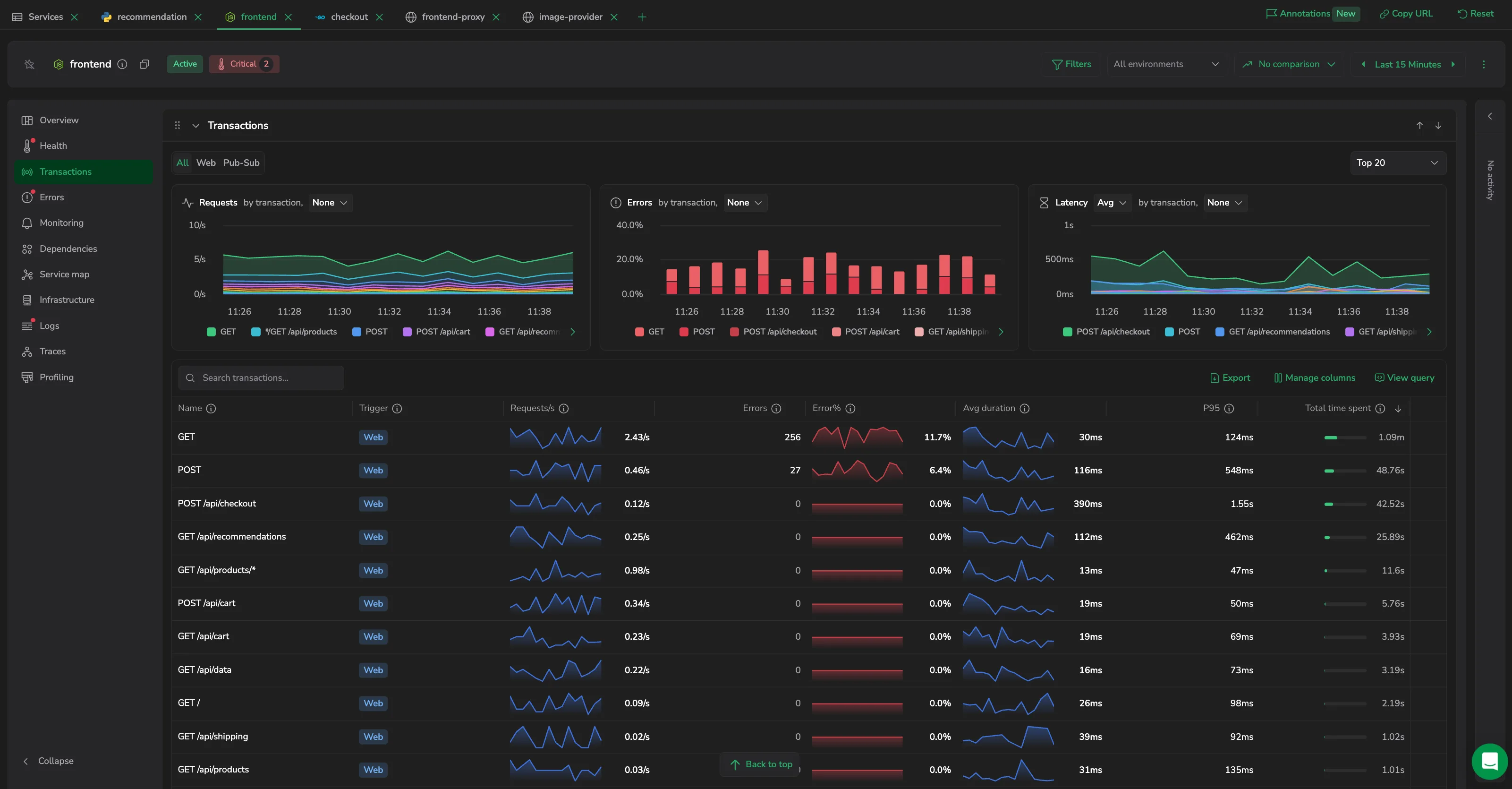Select the All trigger filter

[183, 163]
